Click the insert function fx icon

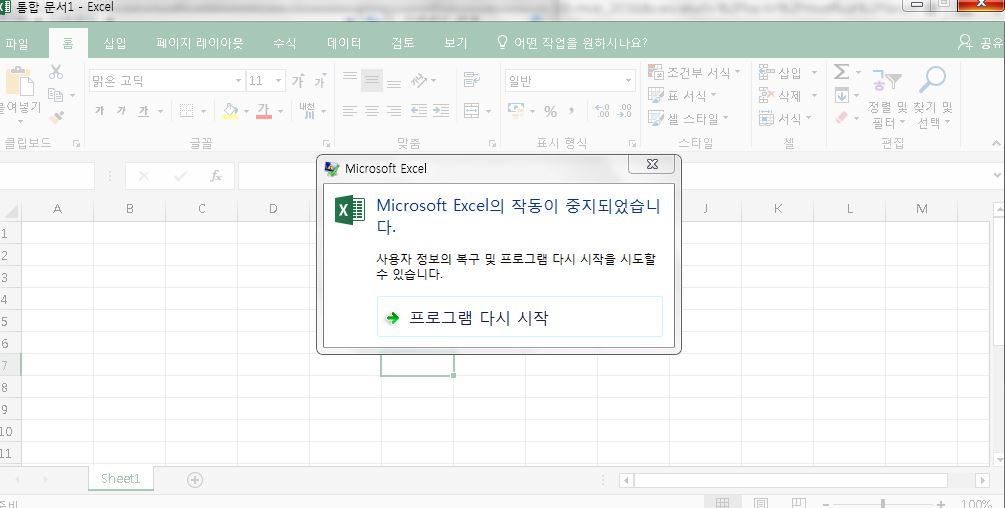point(215,176)
